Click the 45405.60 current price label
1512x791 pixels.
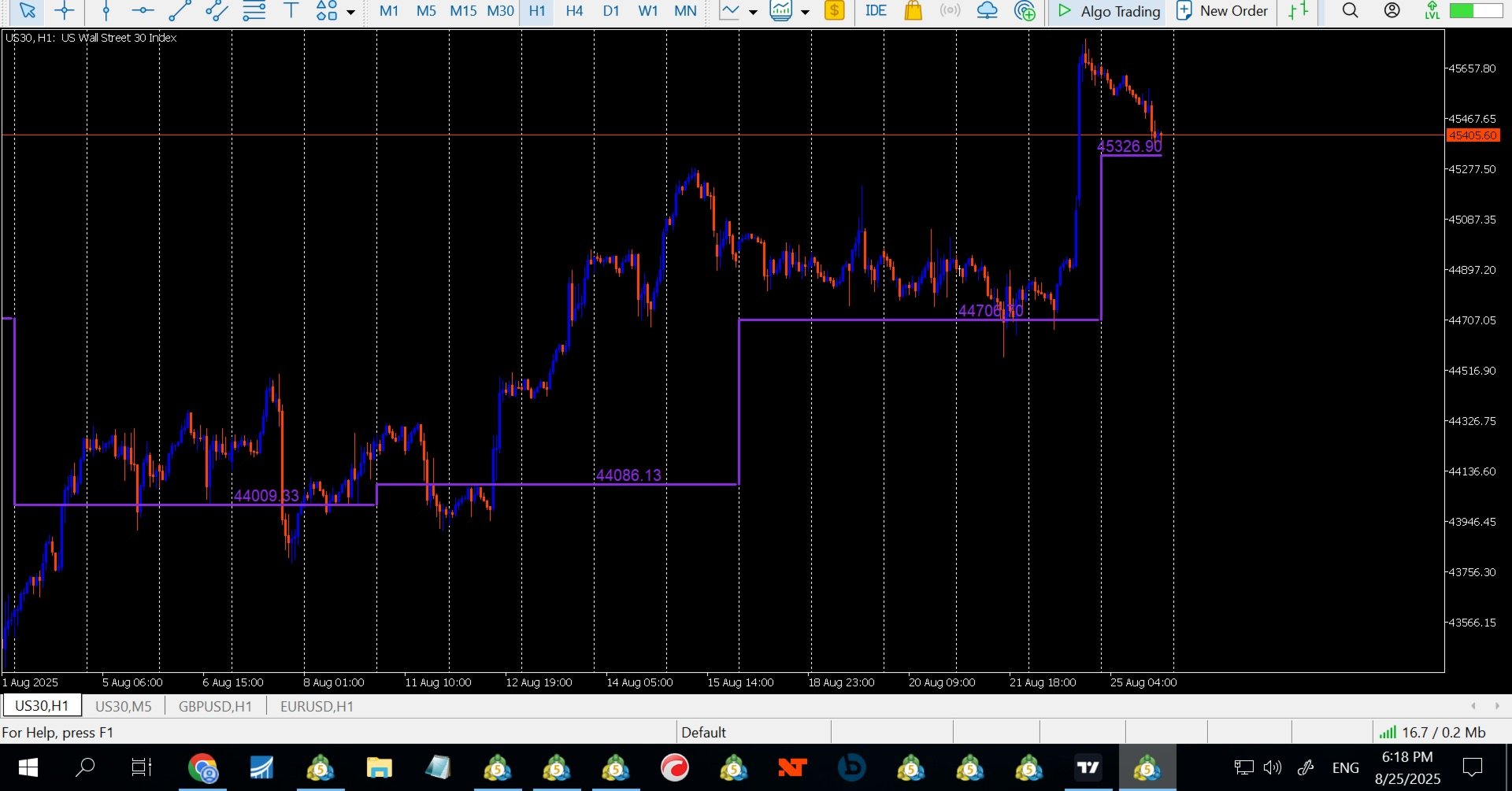coord(1473,135)
